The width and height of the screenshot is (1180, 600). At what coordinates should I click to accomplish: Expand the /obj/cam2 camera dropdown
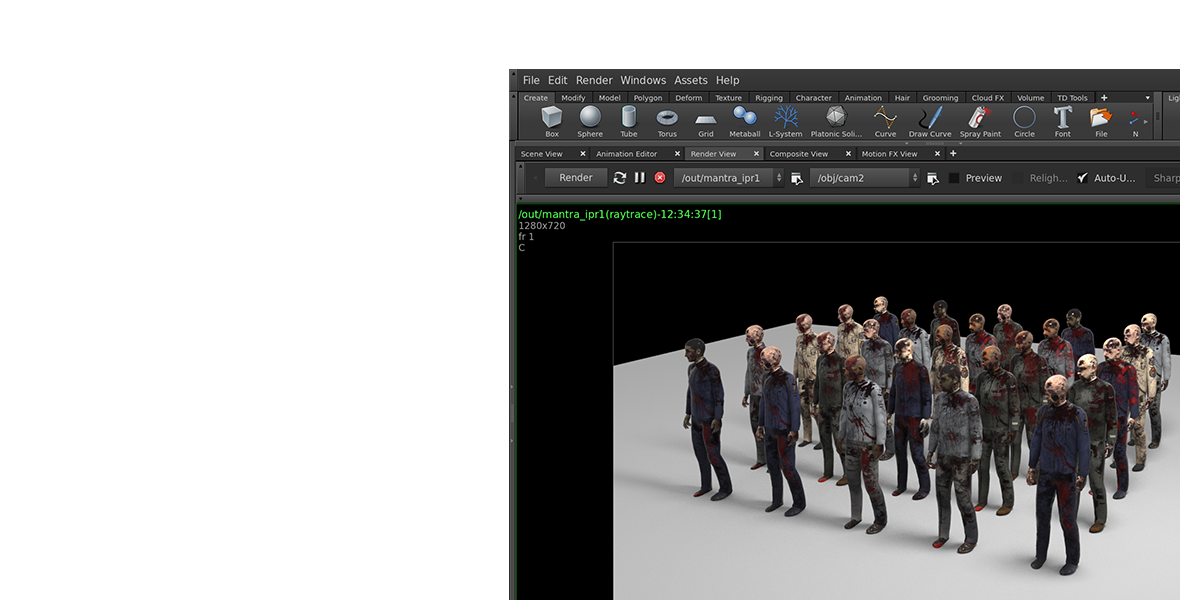(x=865, y=178)
